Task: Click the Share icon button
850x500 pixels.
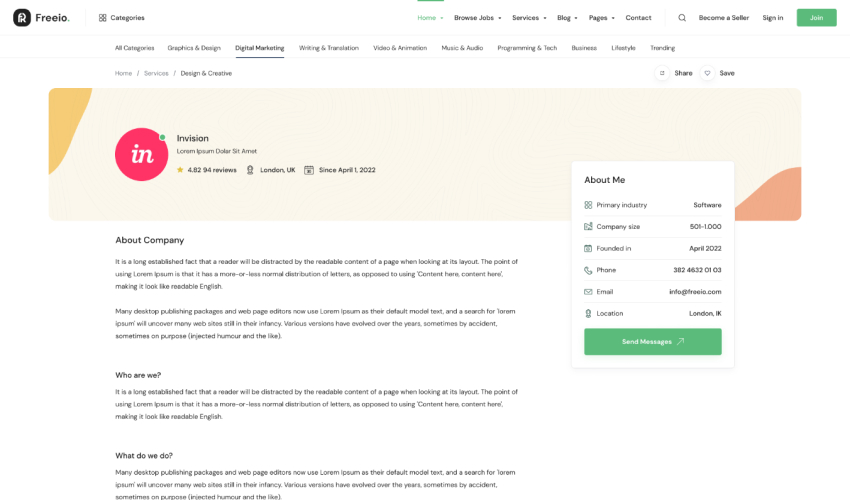Action: [662, 73]
